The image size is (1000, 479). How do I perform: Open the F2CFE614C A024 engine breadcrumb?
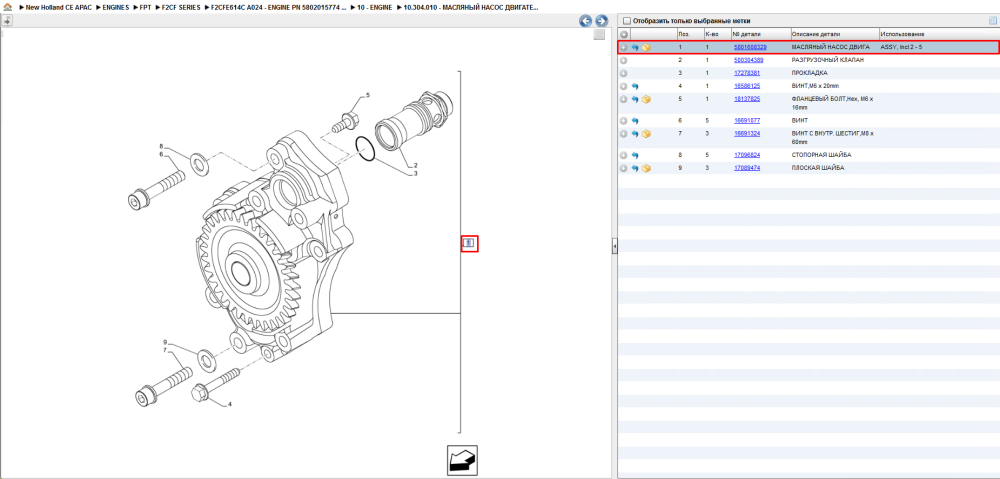click(279, 7)
